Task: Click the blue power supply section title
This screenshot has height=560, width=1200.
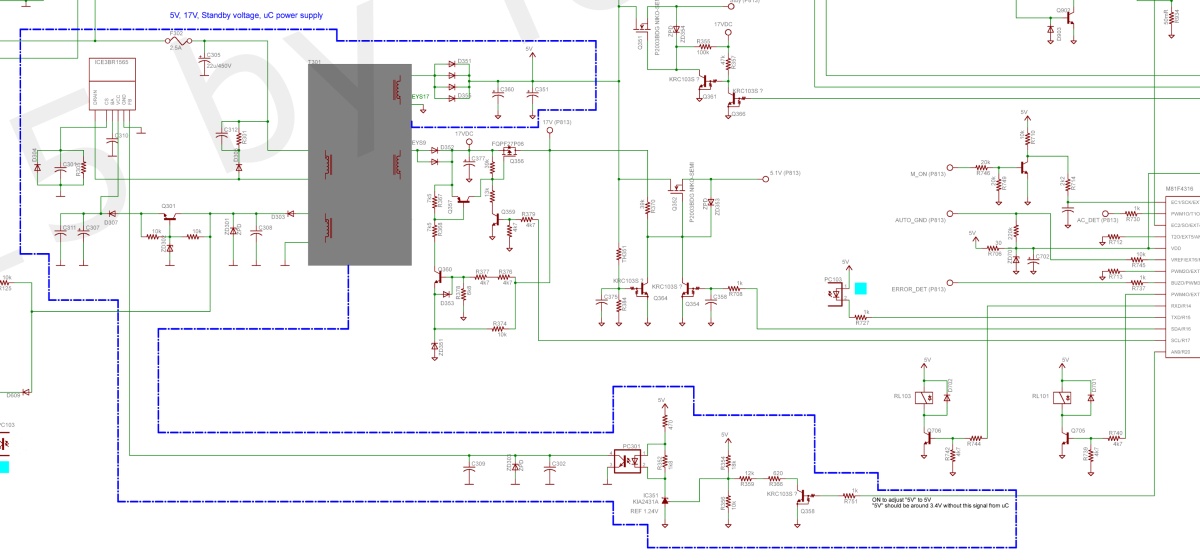Action: 245,15
